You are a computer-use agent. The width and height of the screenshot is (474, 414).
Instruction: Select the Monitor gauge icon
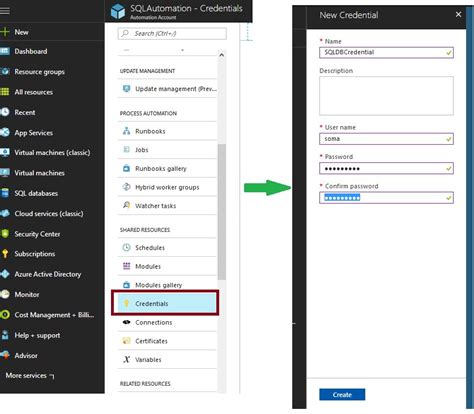tap(5, 294)
